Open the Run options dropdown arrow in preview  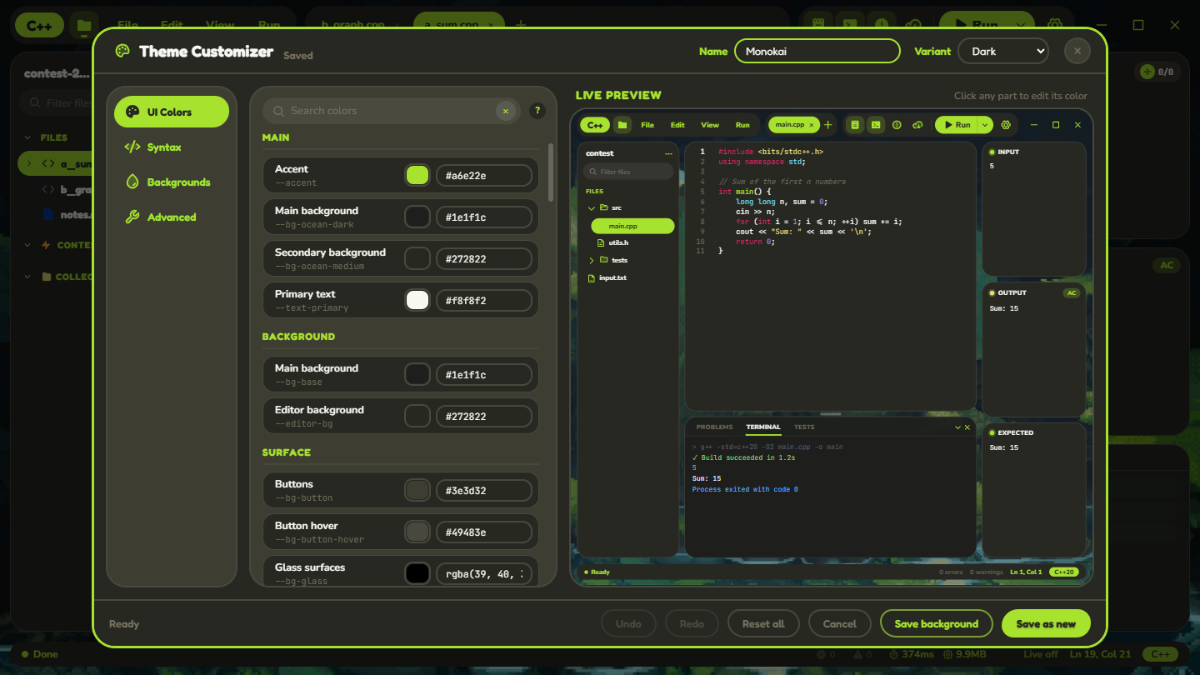click(985, 125)
